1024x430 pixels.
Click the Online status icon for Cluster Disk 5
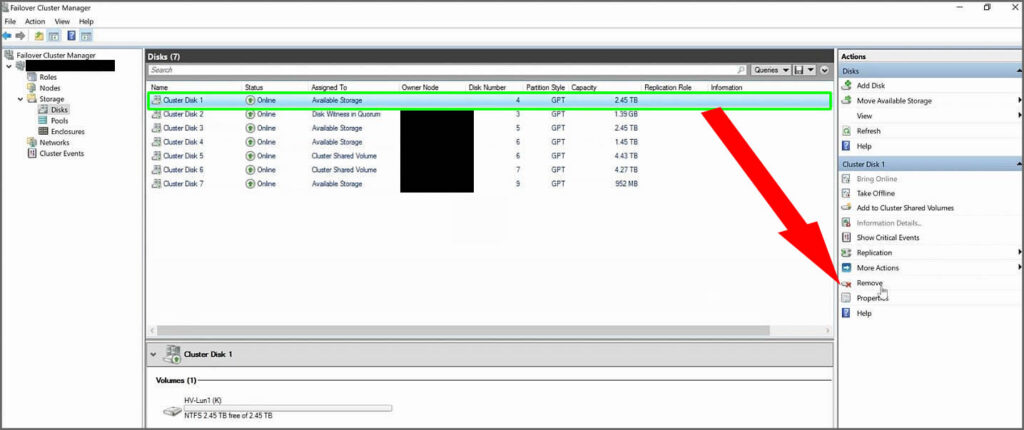250,156
